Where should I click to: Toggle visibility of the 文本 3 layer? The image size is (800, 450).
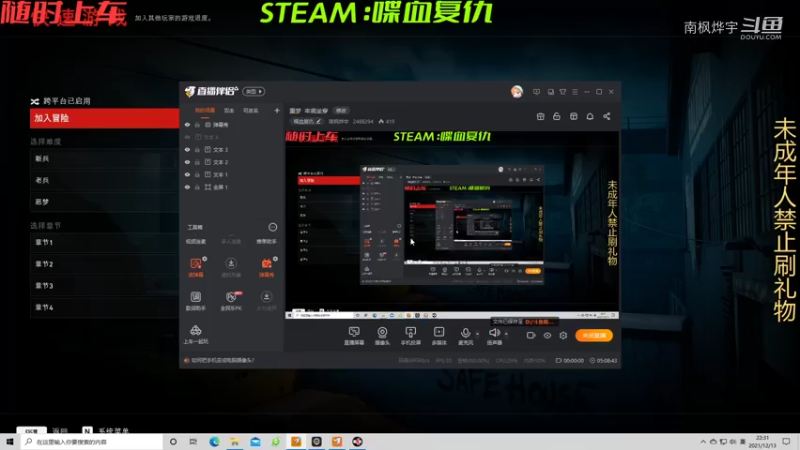click(187, 149)
